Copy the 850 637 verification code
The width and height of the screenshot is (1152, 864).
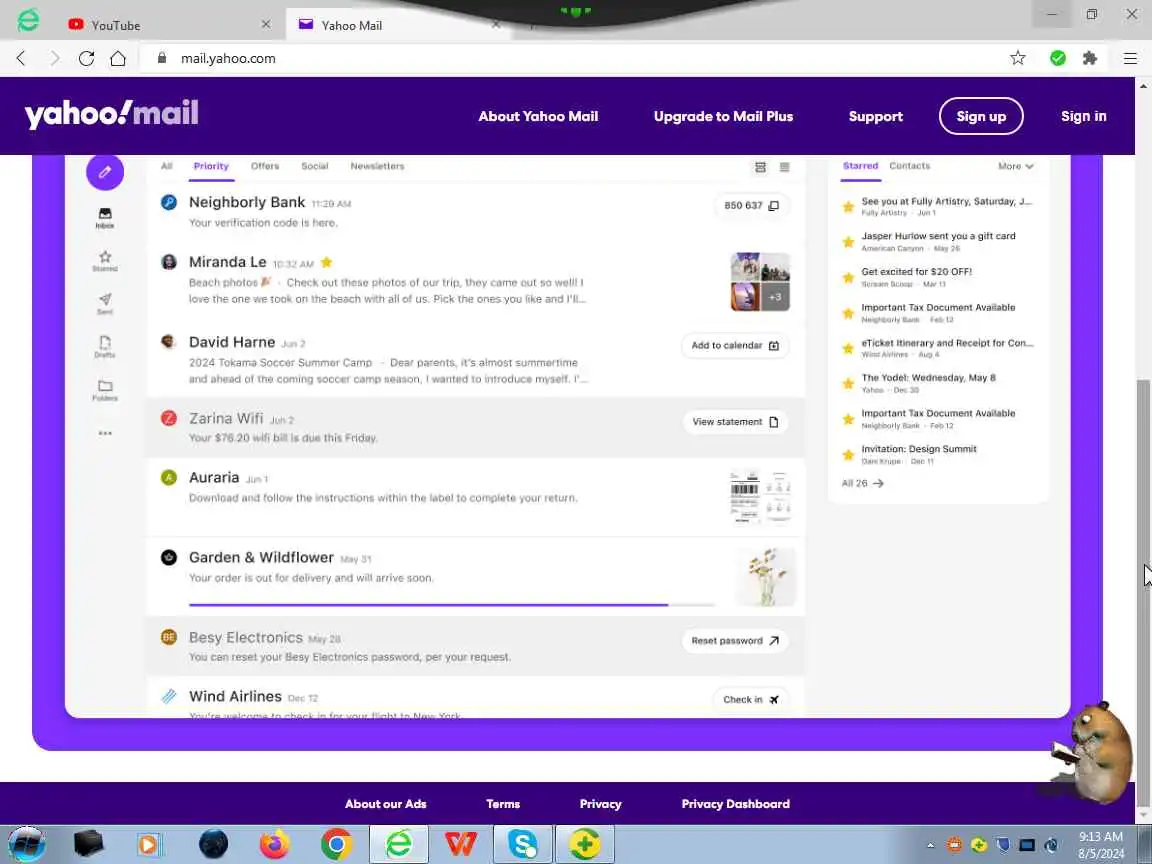pos(752,206)
